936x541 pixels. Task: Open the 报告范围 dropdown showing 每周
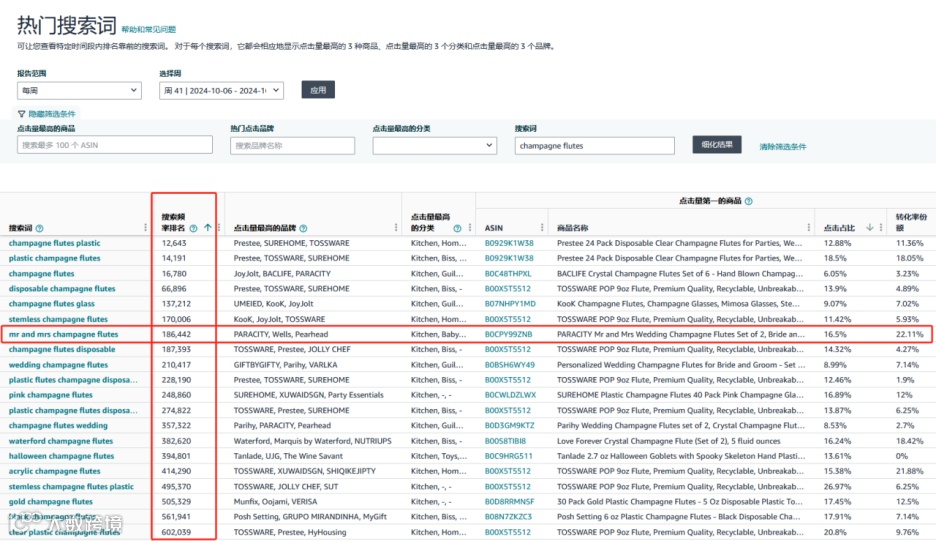pyautogui.click(x=79, y=91)
